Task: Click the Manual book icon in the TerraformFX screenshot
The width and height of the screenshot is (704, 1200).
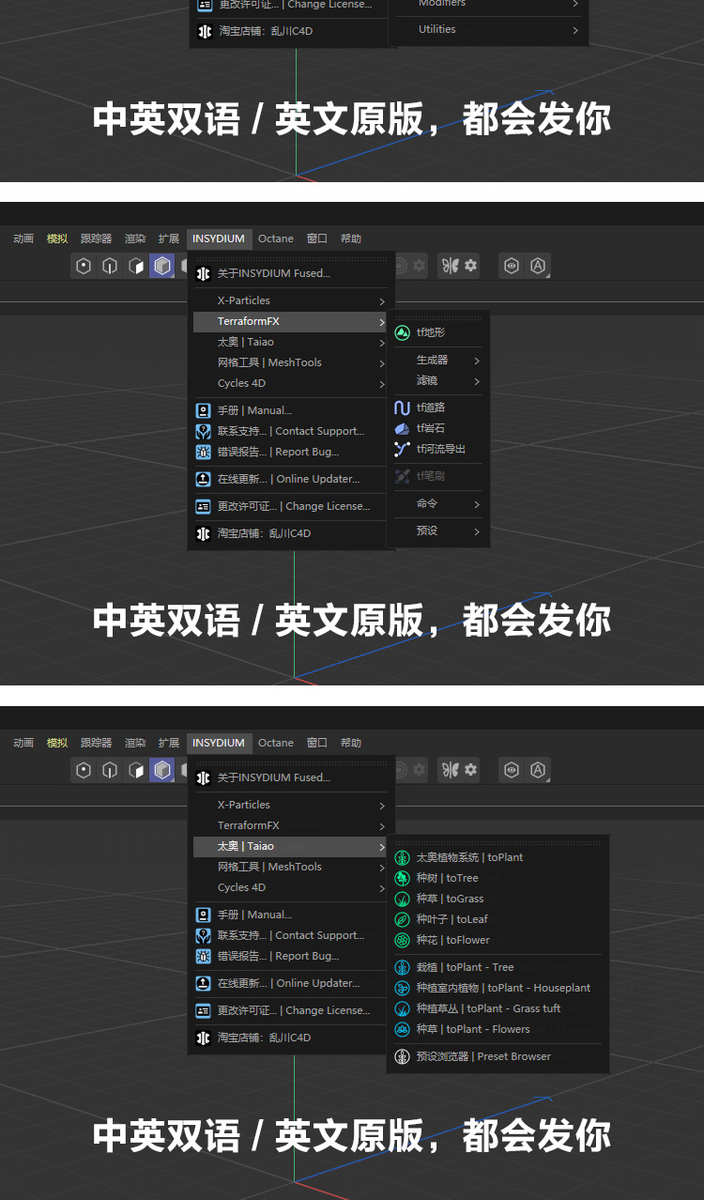Action: click(x=204, y=410)
